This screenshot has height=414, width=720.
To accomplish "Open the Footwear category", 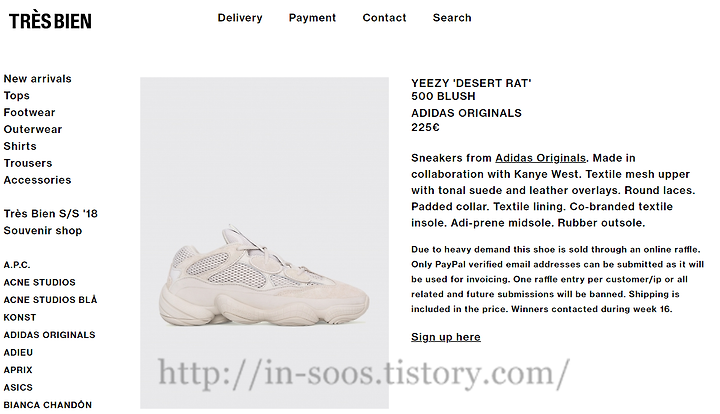I will [29, 112].
